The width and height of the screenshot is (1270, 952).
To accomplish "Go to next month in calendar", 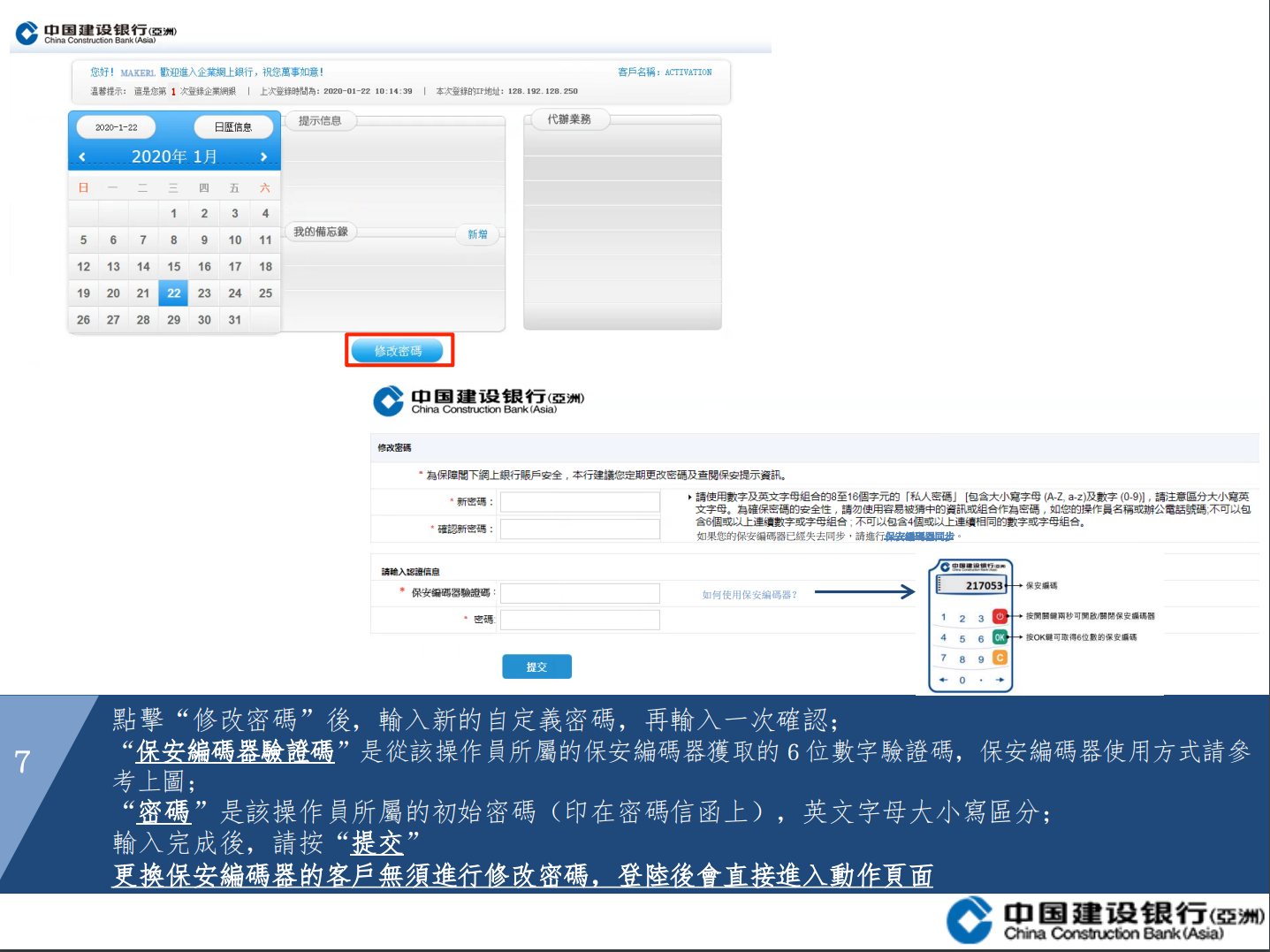I will [x=263, y=156].
